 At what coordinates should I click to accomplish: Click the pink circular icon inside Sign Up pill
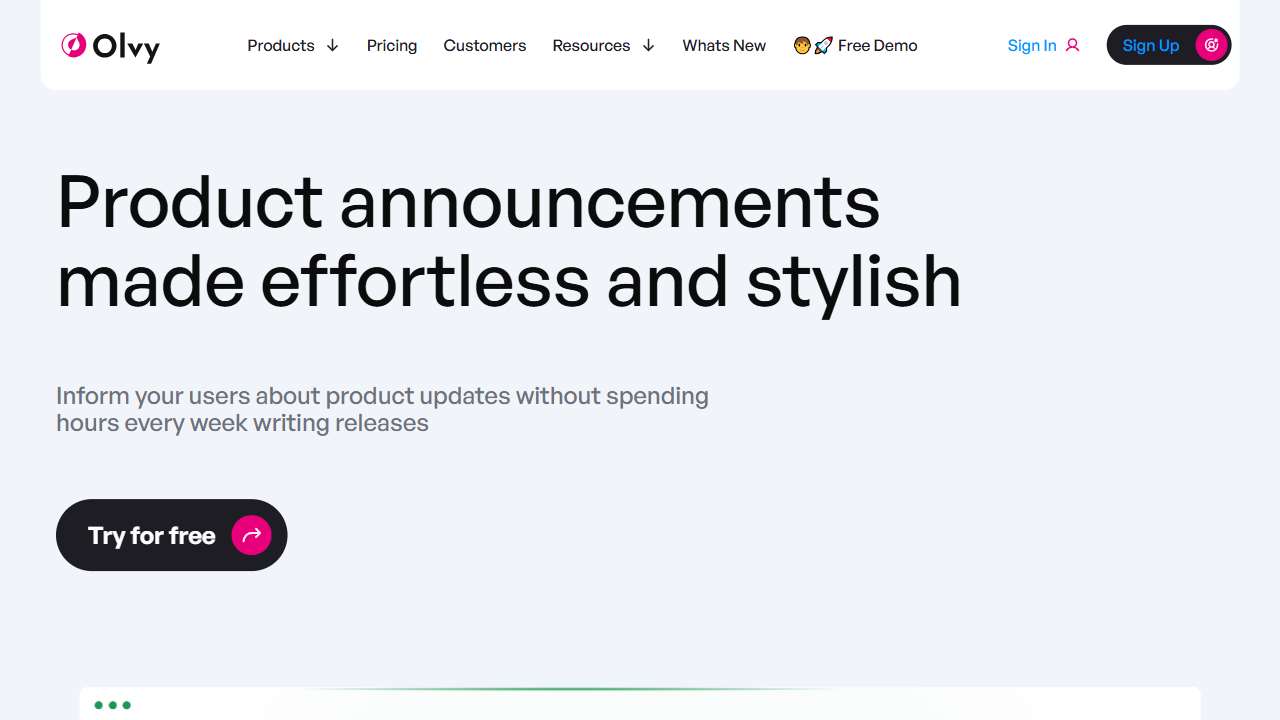(x=1211, y=45)
